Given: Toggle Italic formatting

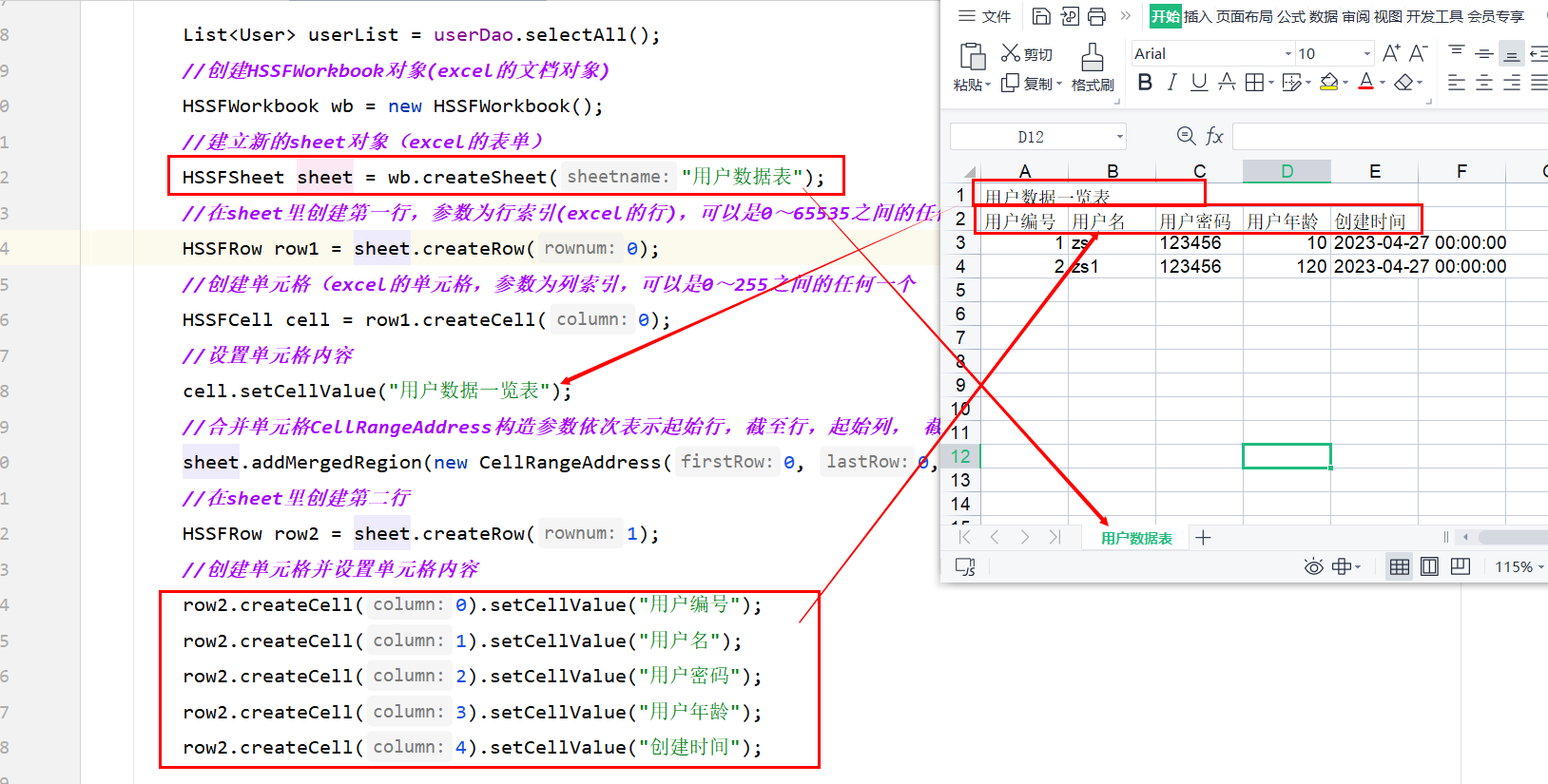Looking at the screenshot, I should point(1172,83).
